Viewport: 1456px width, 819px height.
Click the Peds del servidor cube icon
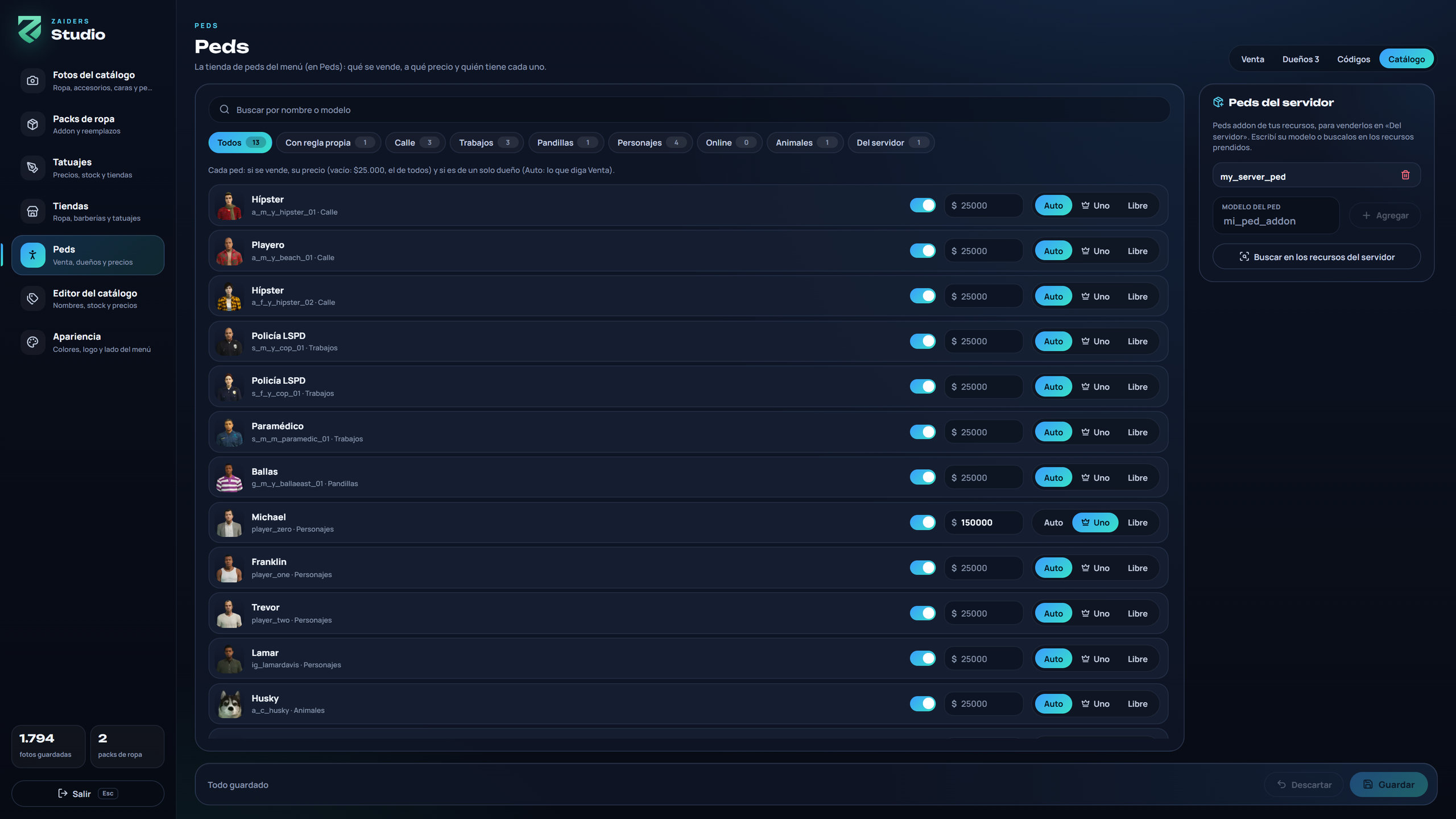point(1218,102)
